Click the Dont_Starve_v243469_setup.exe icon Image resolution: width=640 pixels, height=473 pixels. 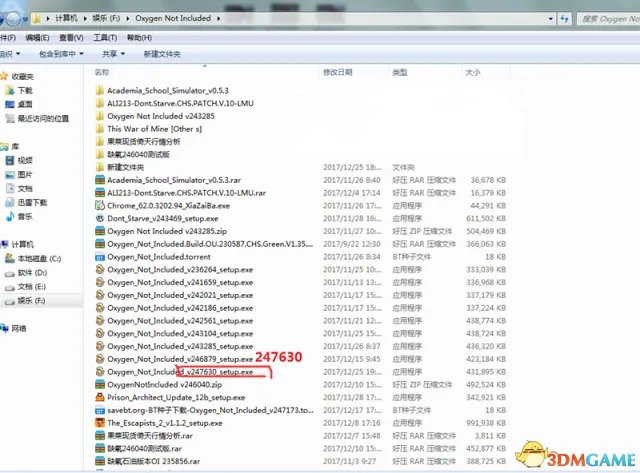tap(100, 218)
